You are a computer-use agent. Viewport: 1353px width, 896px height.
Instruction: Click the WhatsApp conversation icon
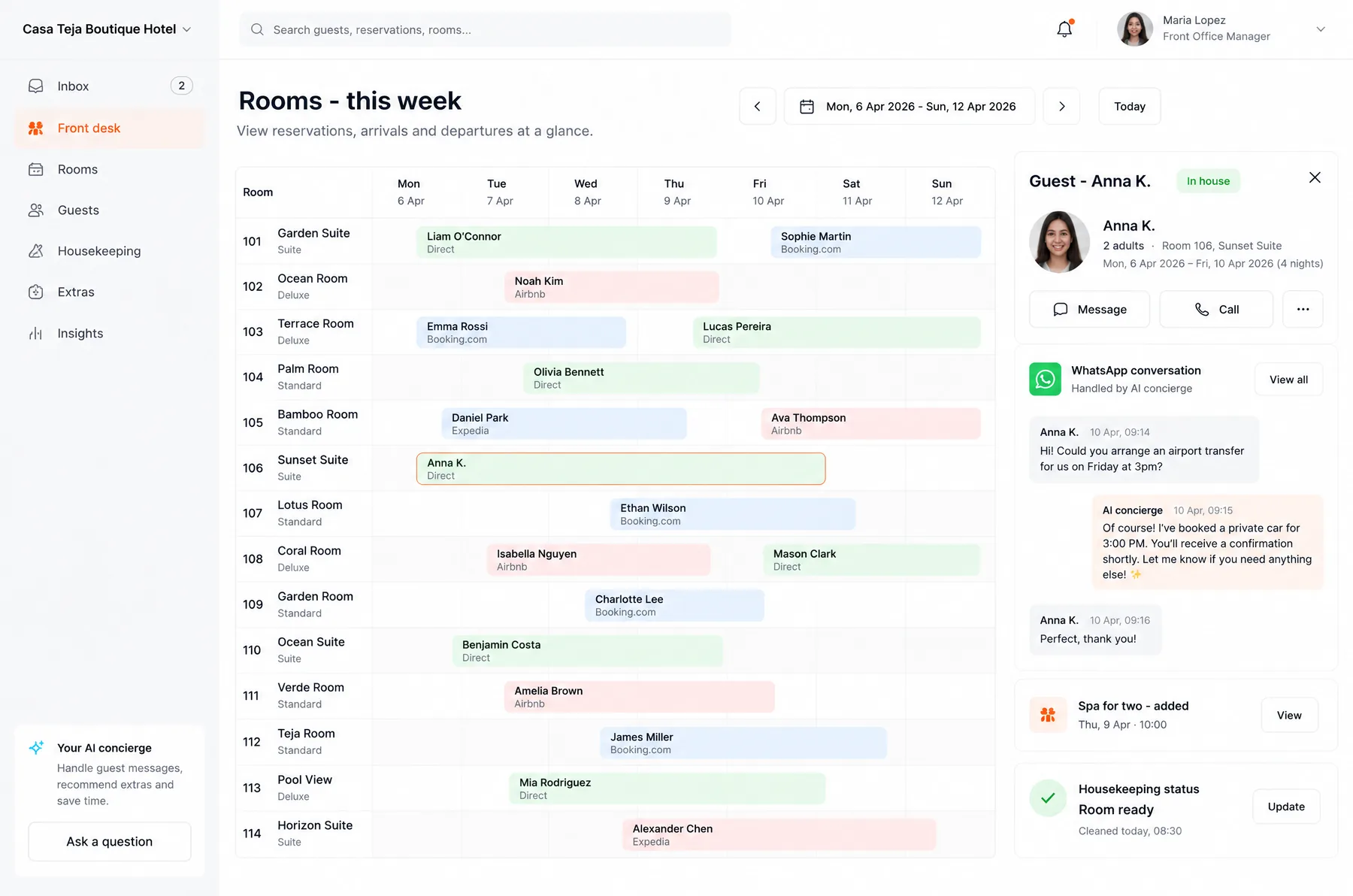coord(1045,379)
